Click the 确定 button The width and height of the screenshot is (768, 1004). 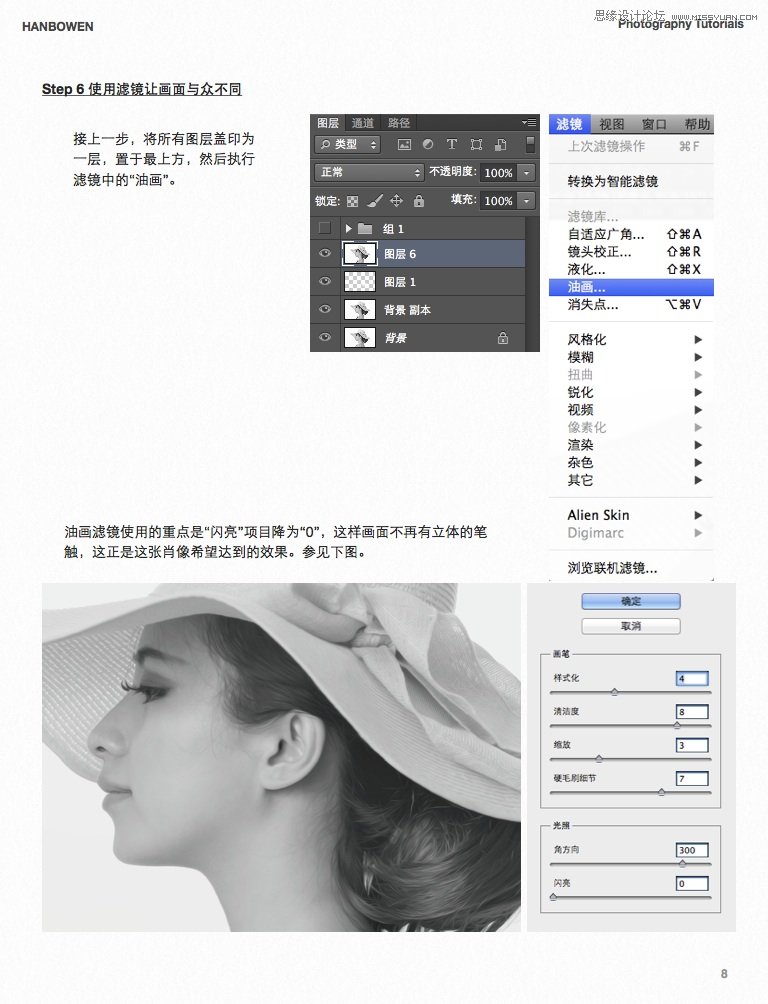tap(631, 601)
